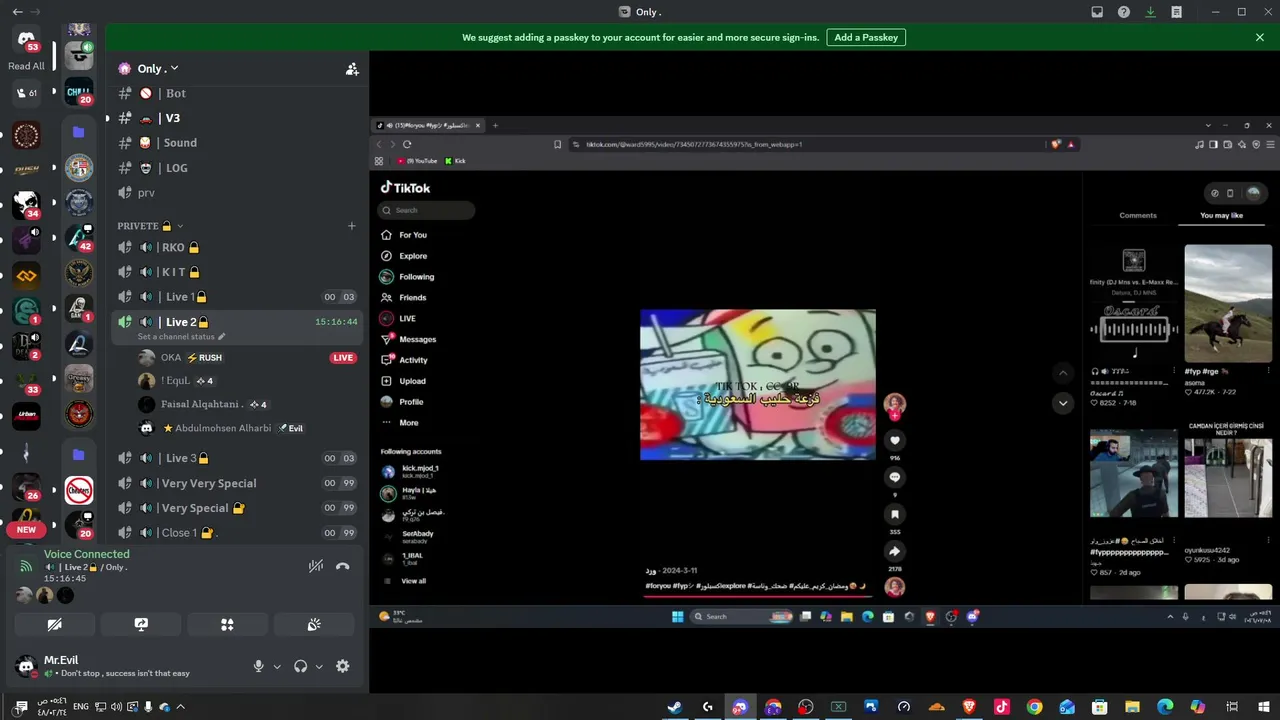The image size is (1280, 720).
Task: Expand the Only. server menu
Action: click(x=158, y=68)
